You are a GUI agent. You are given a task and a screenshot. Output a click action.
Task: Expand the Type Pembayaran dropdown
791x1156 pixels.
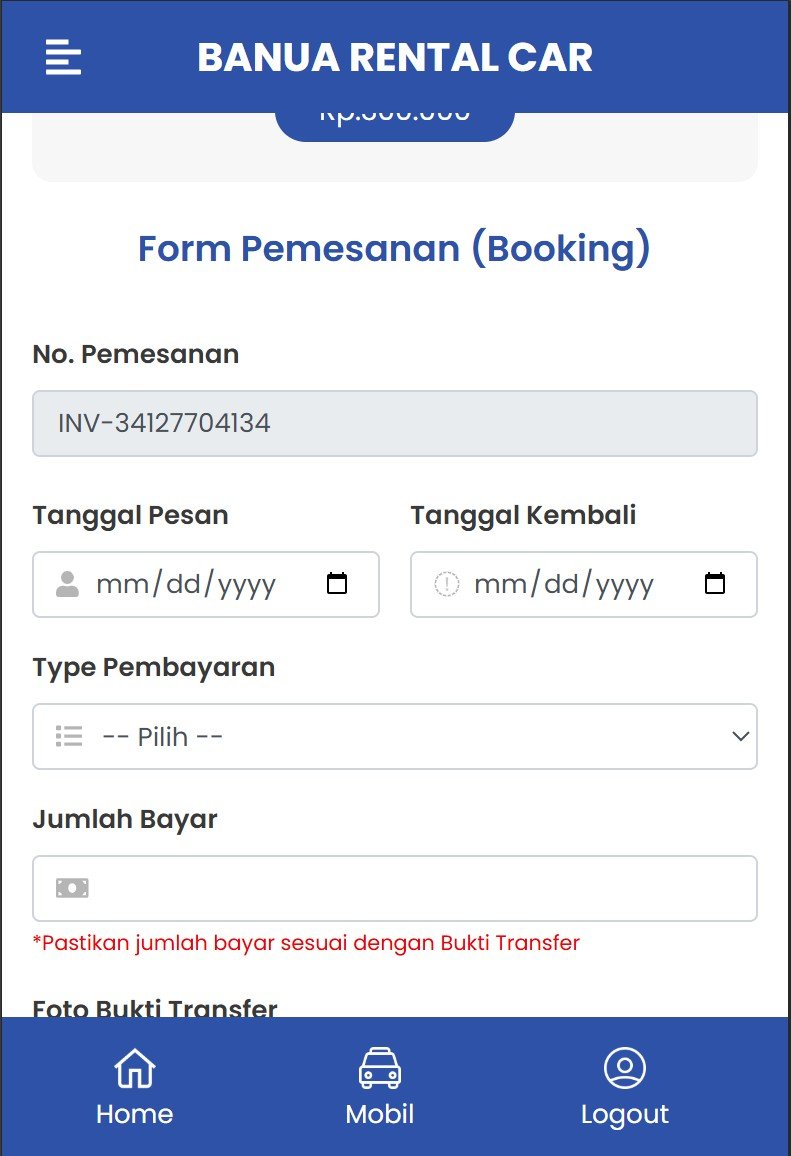coord(395,737)
